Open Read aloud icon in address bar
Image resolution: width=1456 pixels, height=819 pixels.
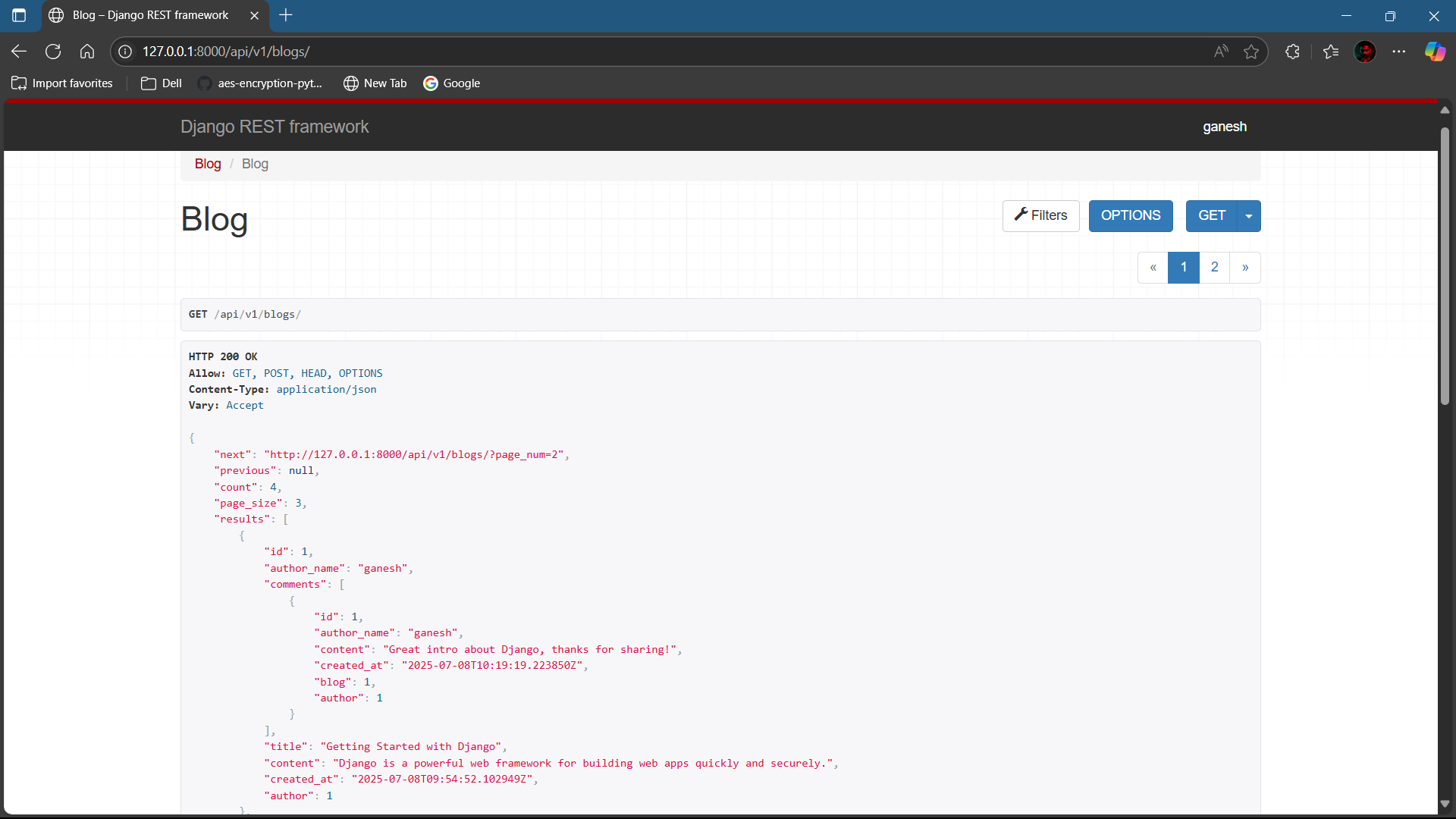tap(1221, 52)
